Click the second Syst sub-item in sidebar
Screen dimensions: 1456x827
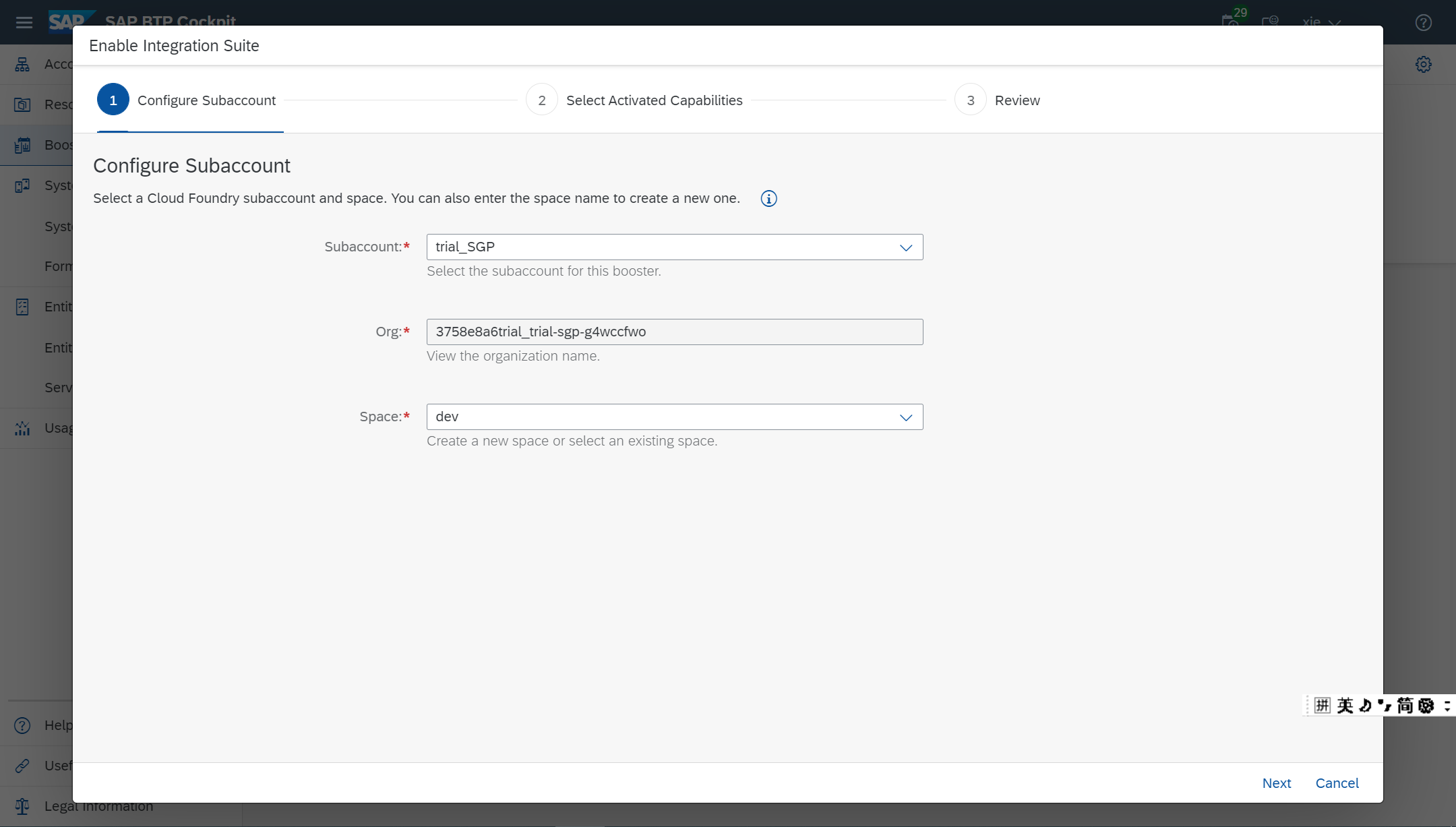point(59,226)
